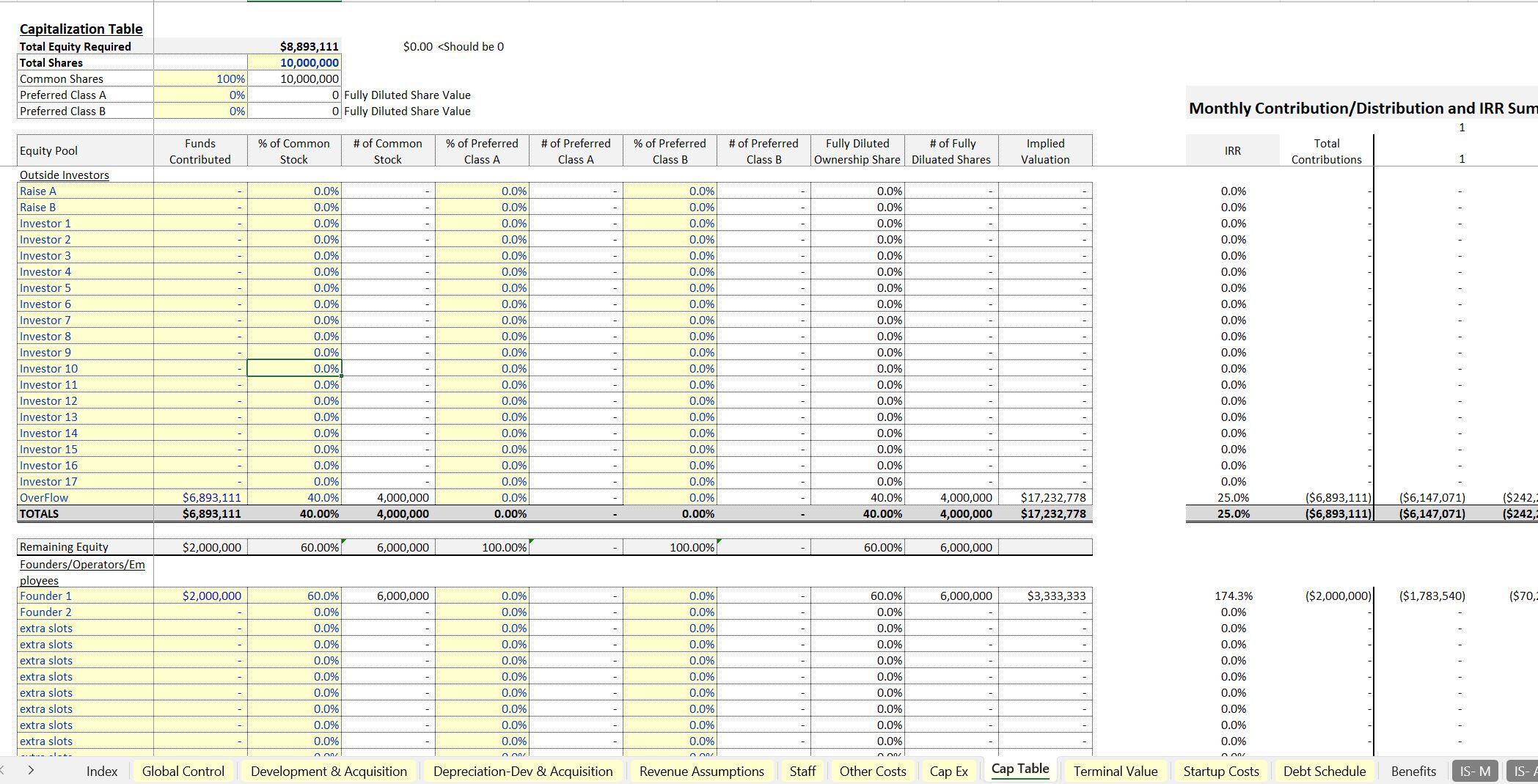Image resolution: width=1538 pixels, height=784 pixels.
Task: Click the IRR column header
Action: pyautogui.click(x=1233, y=150)
